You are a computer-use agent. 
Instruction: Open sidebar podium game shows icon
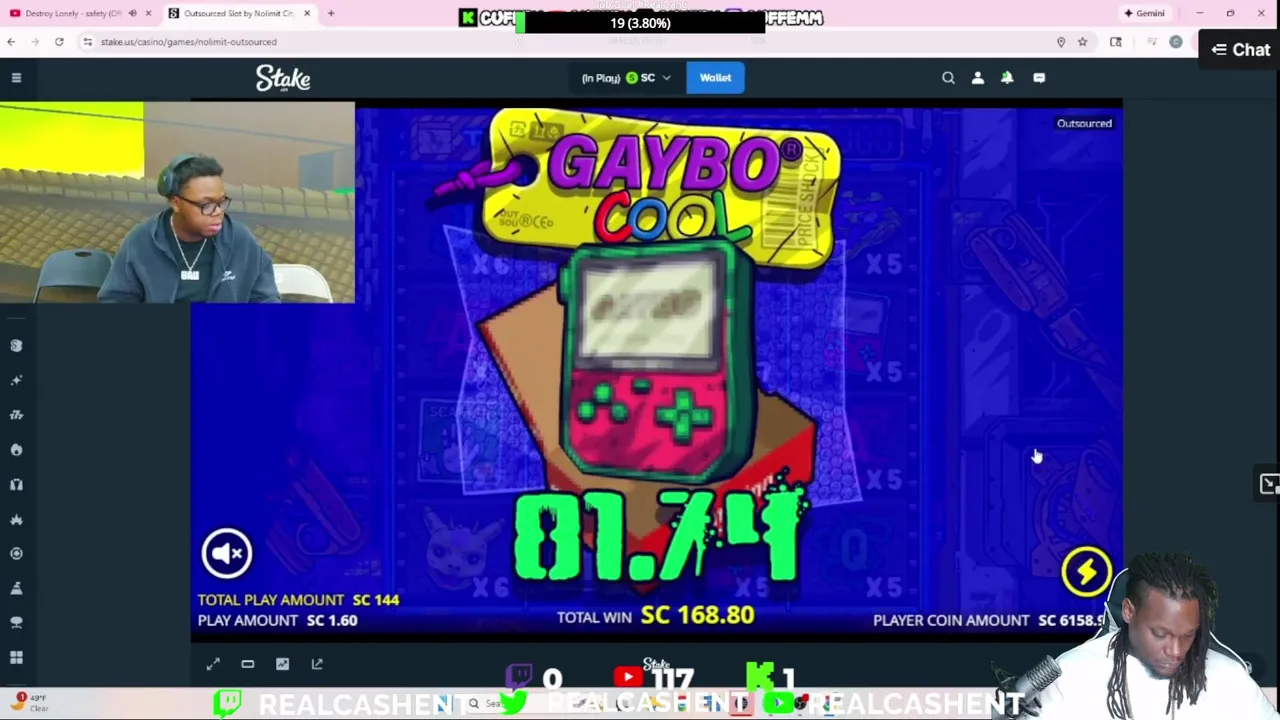tap(16, 588)
